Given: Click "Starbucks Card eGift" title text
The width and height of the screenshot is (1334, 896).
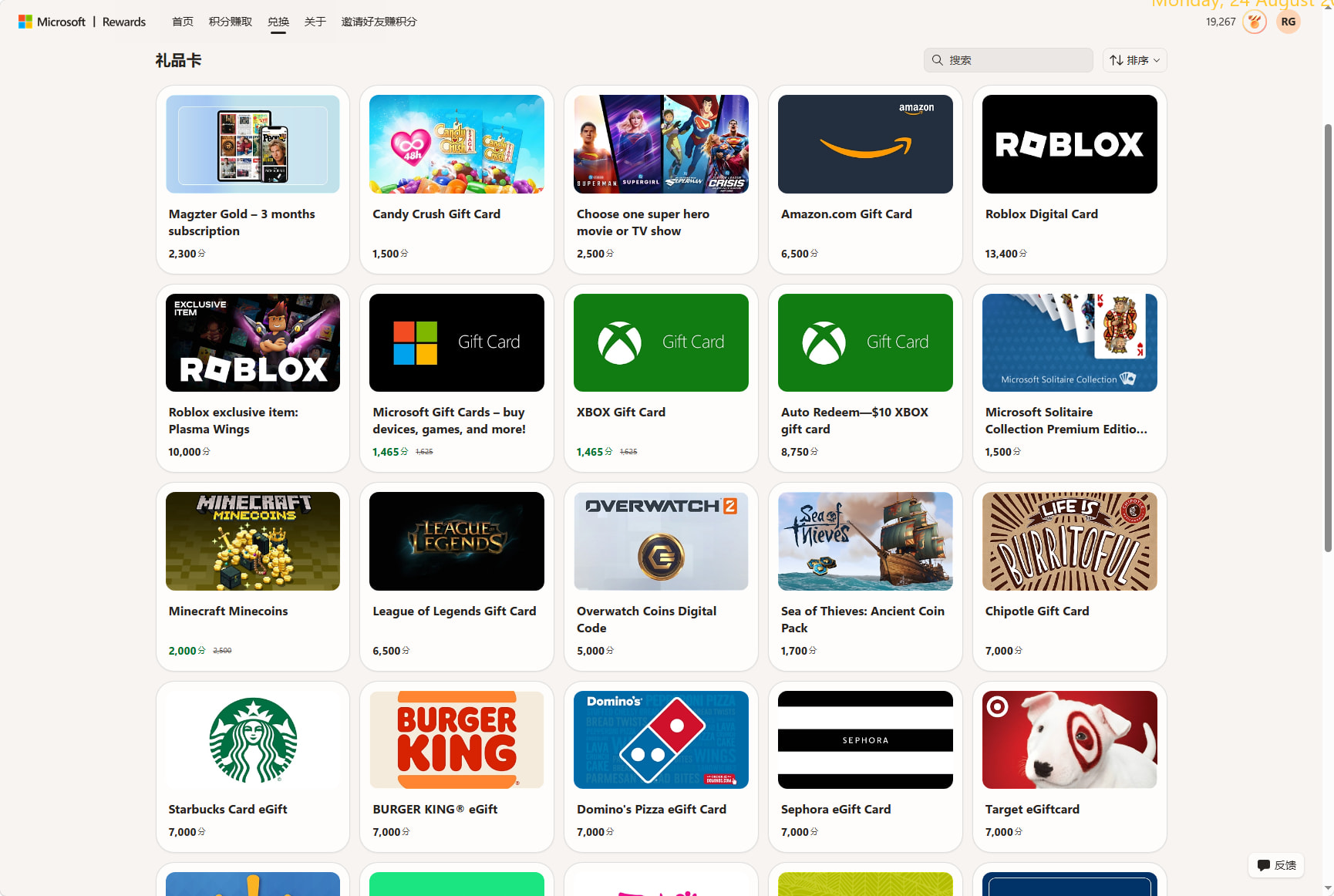Looking at the screenshot, I should pos(227,809).
